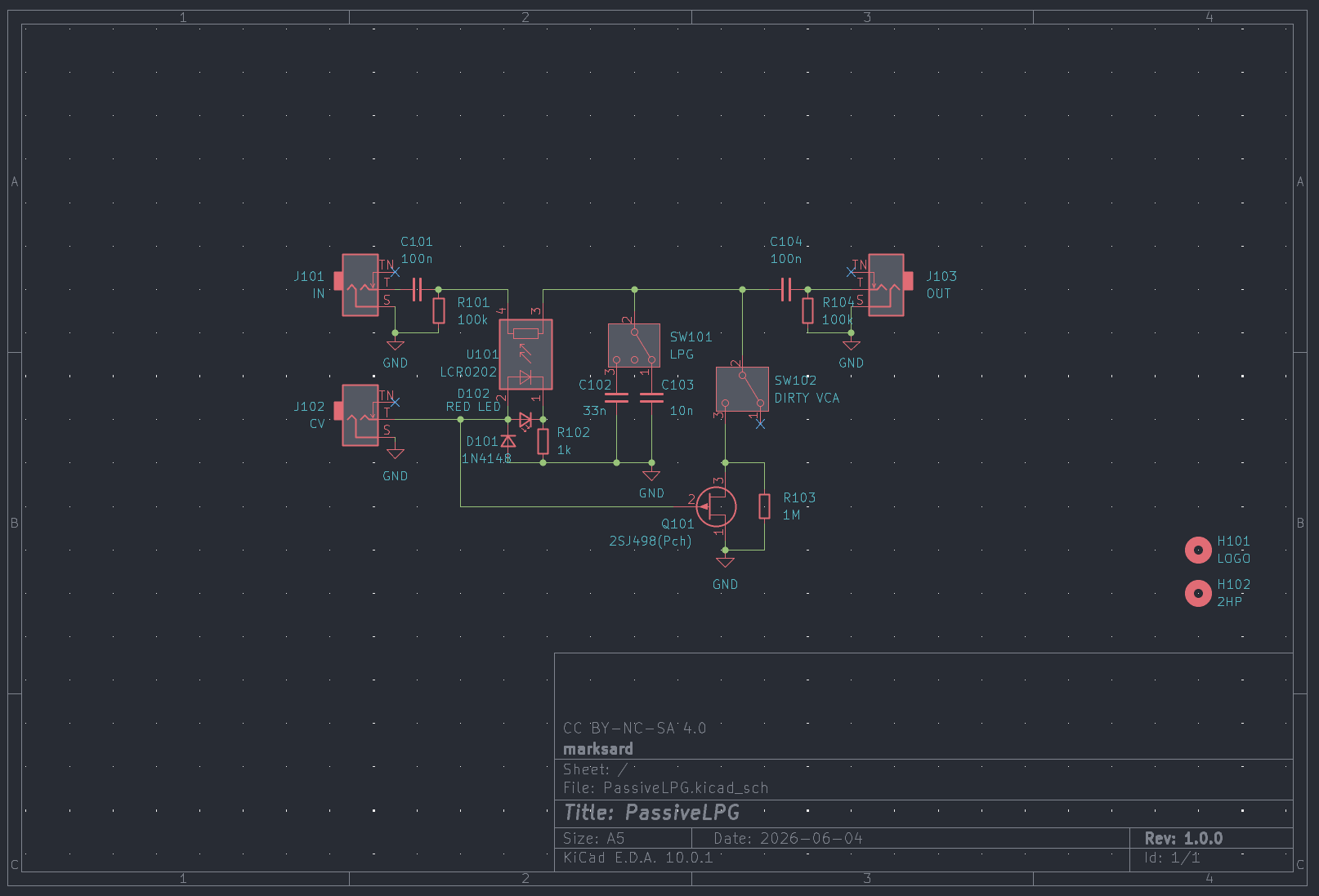Select the J102 CV jack symbol

[360, 415]
